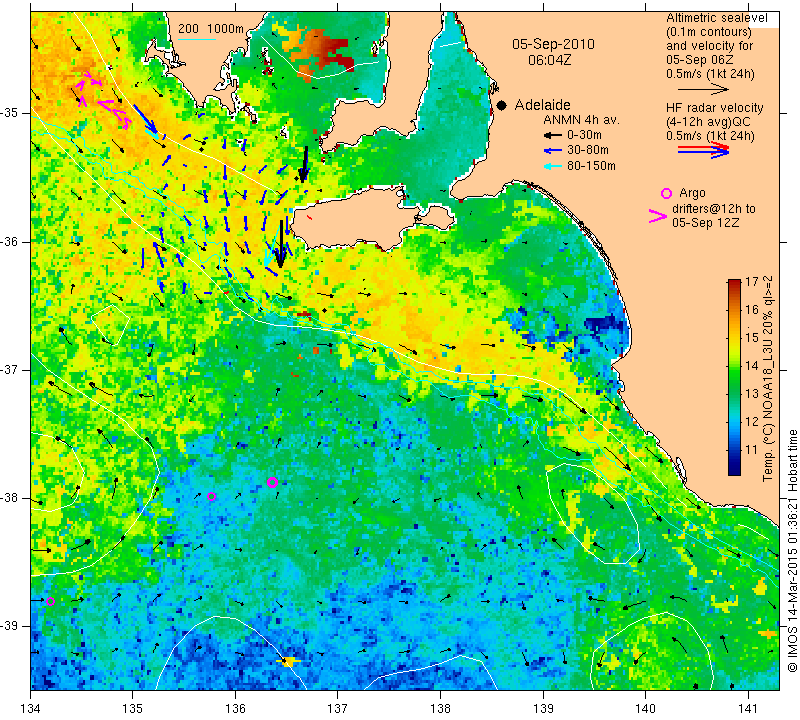Click the 30-80m legend label
800x720 pixels.
pos(588,151)
